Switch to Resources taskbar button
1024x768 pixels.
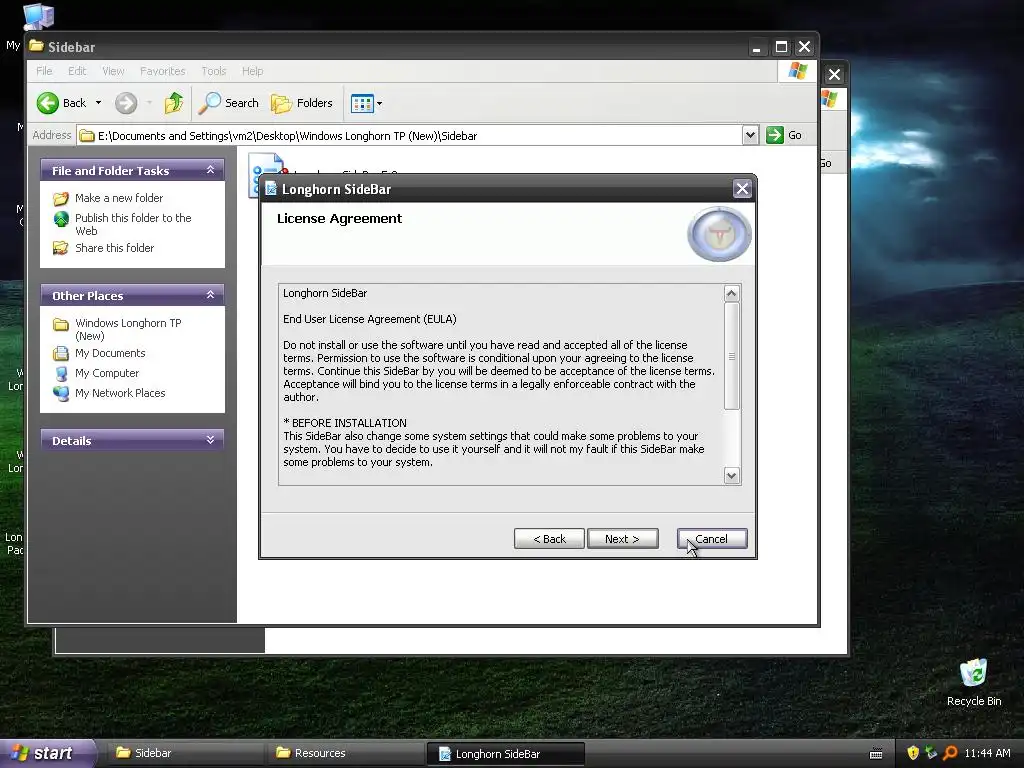click(345, 753)
